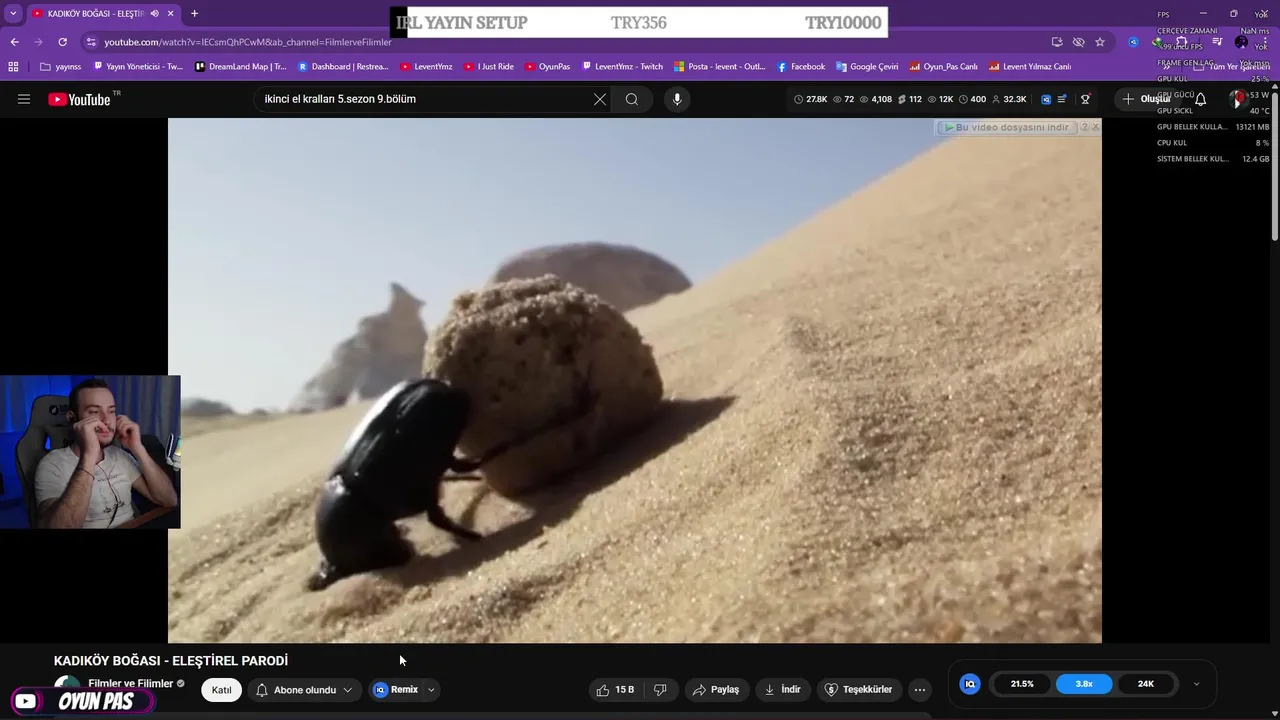Open the YouTube hamburger guide menu

click(24, 99)
